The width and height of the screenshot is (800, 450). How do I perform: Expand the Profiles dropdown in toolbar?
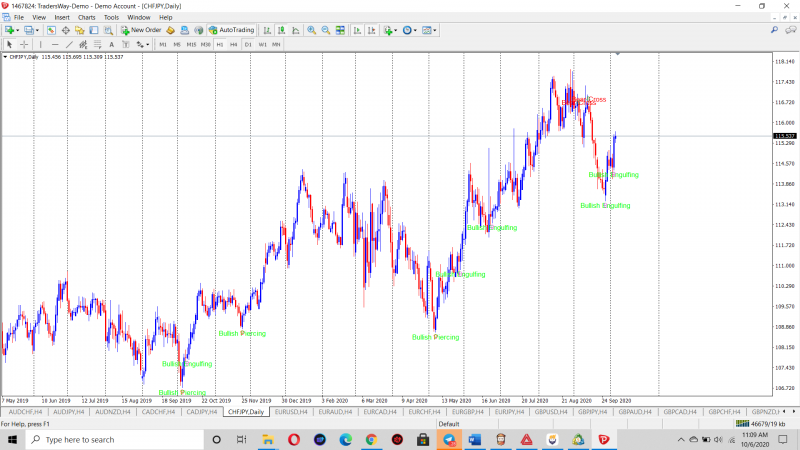click(39, 30)
